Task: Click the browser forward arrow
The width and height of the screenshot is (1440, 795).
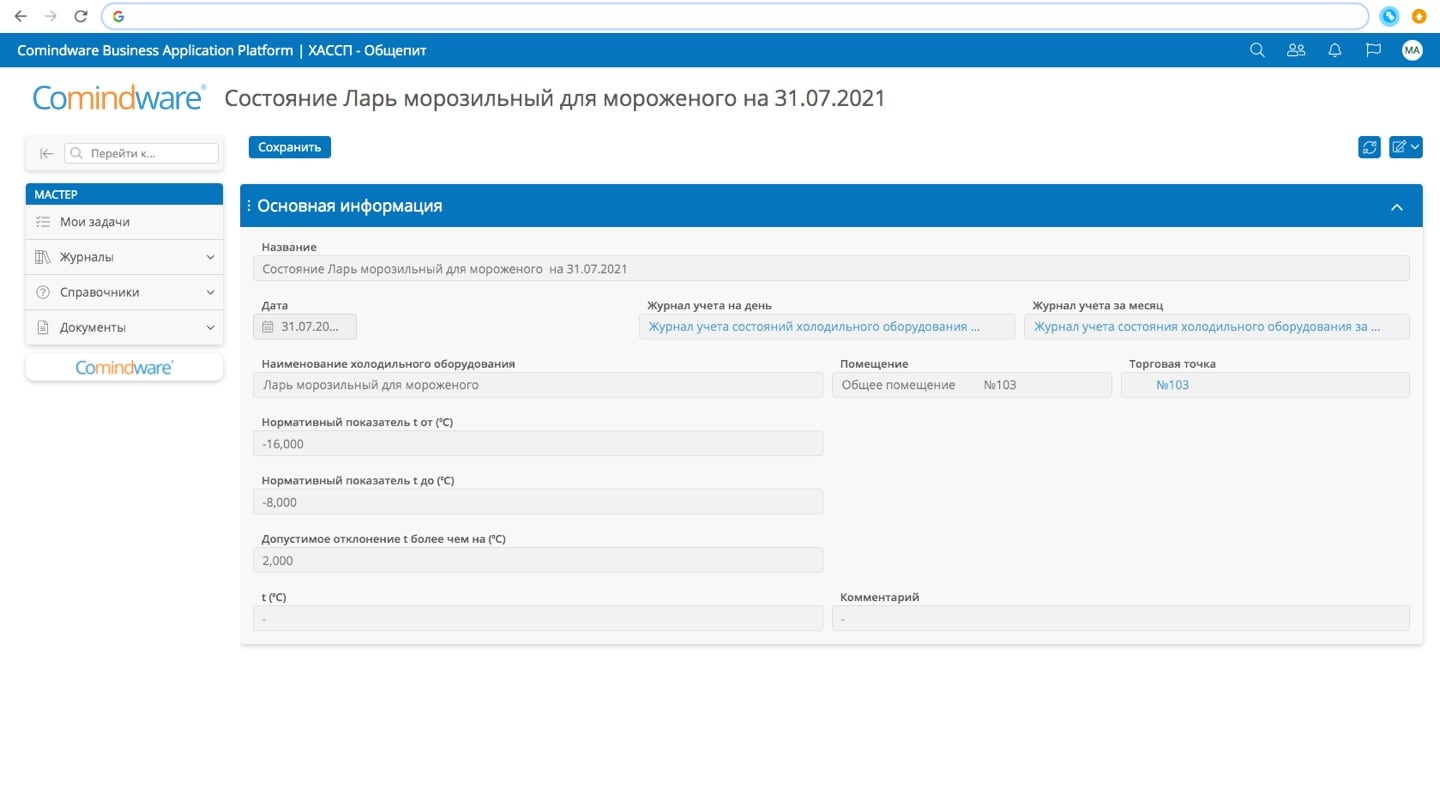Action: (x=51, y=16)
